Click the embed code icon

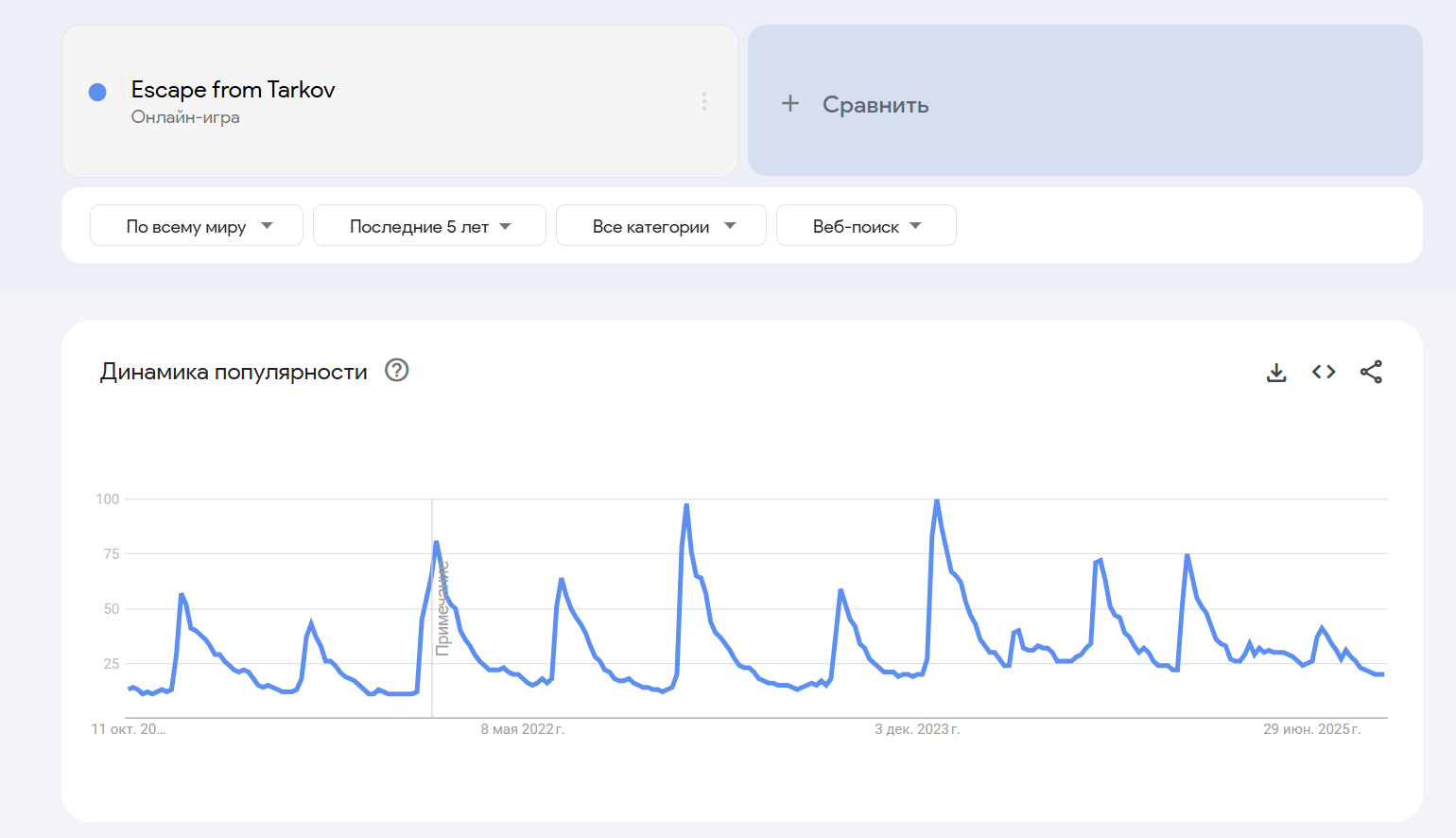point(1324,372)
